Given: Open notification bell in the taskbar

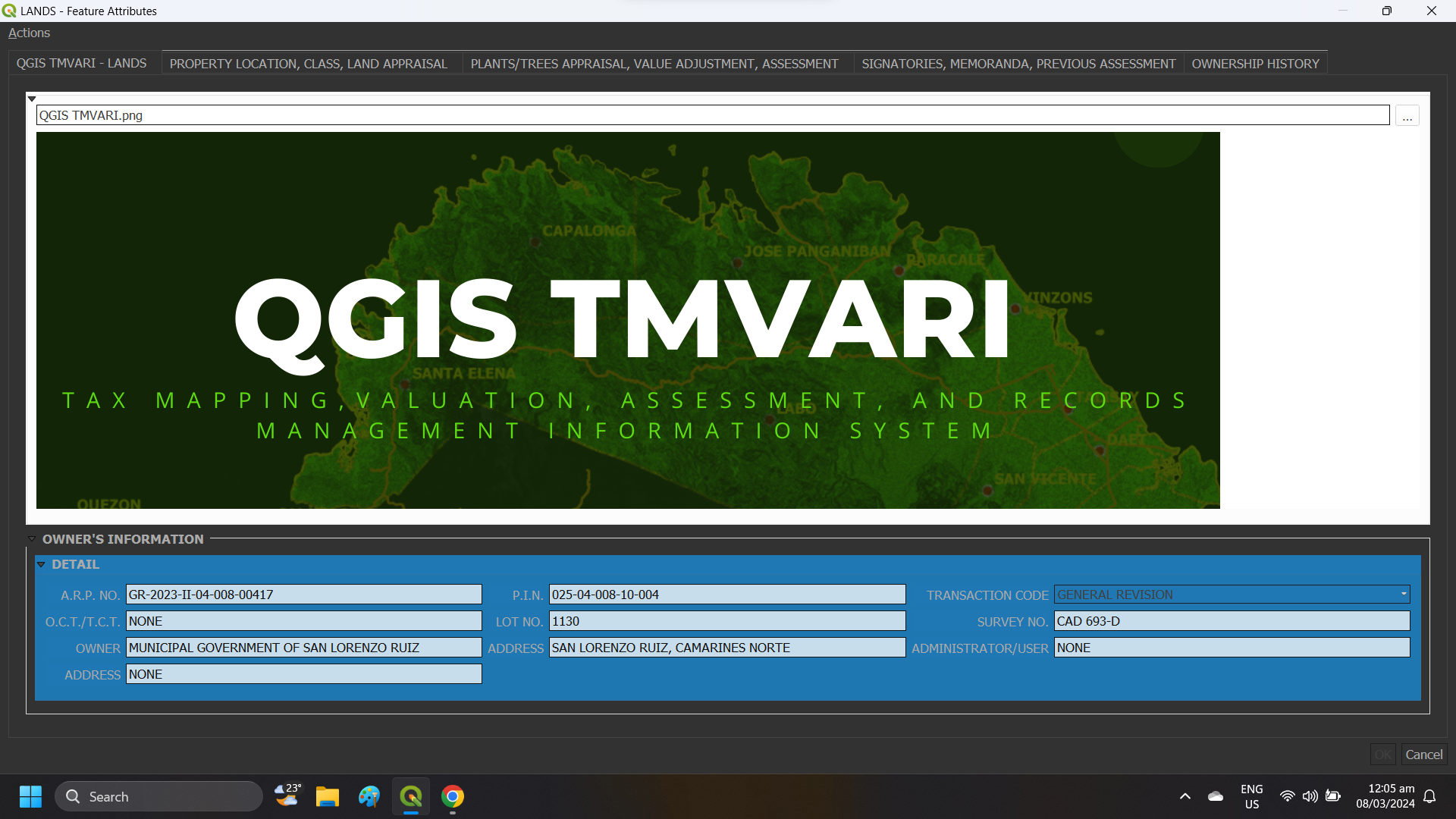Looking at the screenshot, I should pos(1429,796).
